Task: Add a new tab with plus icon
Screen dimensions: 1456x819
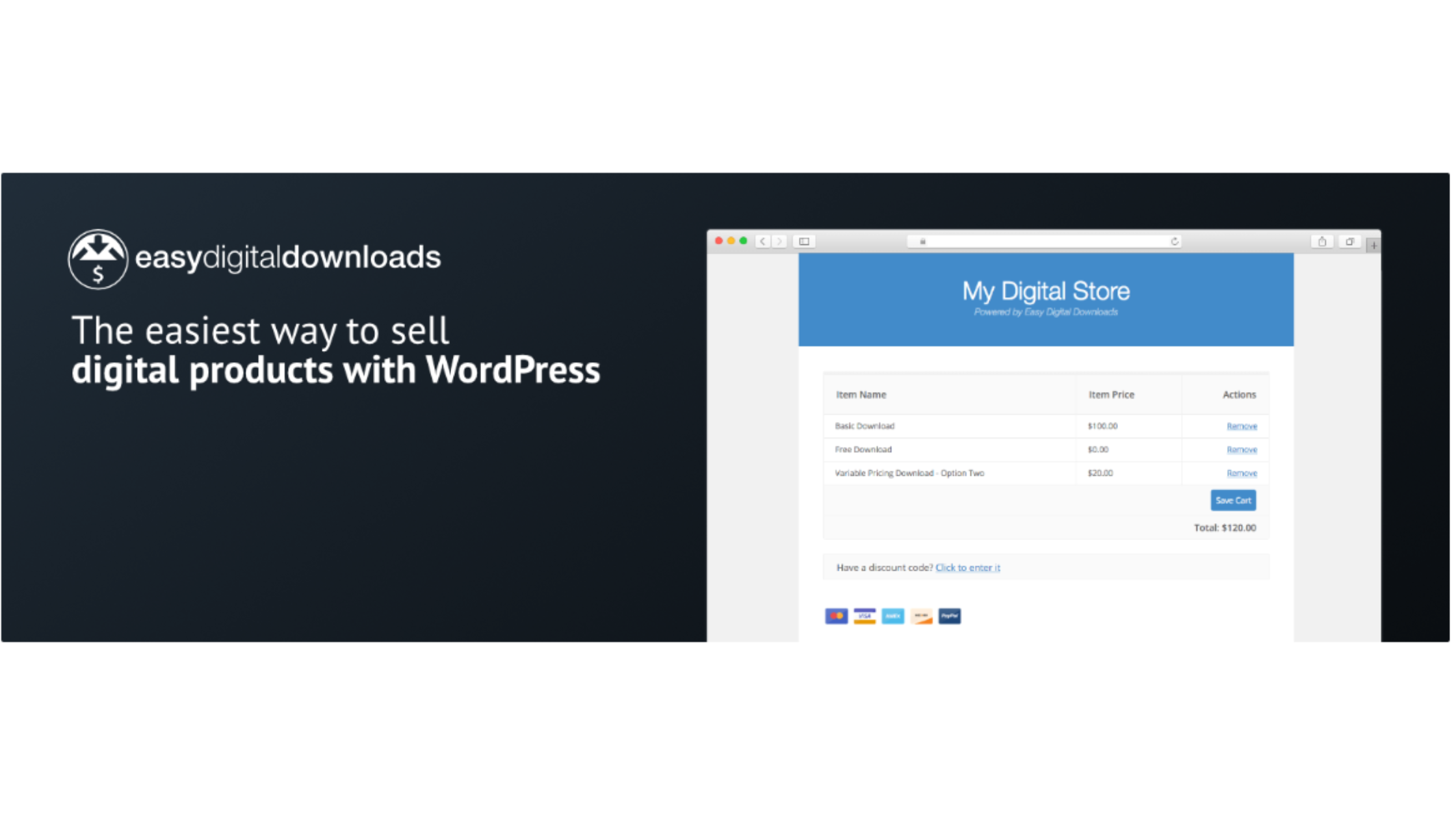Action: 1373,246
